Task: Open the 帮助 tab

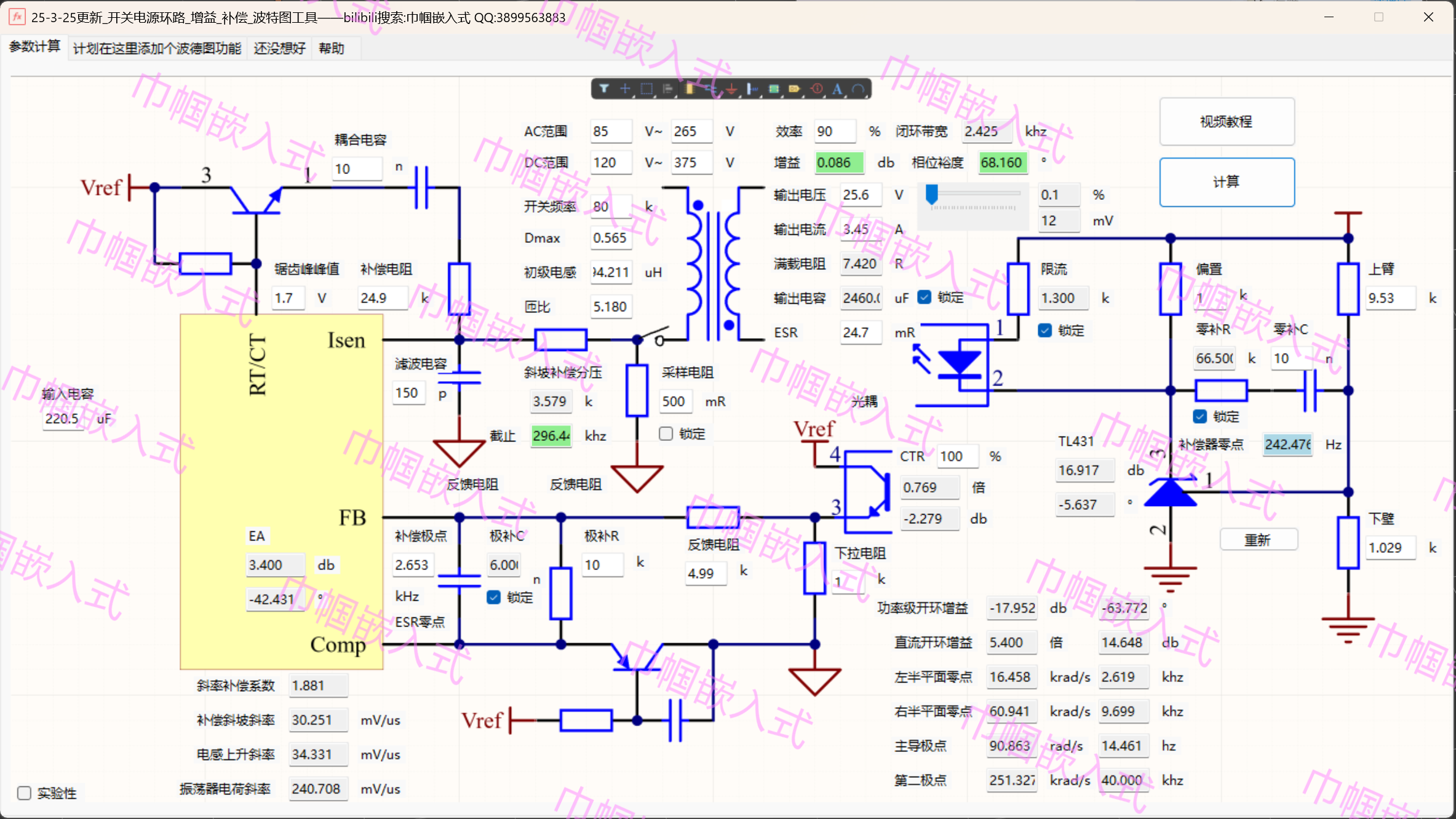Action: point(332,49)
